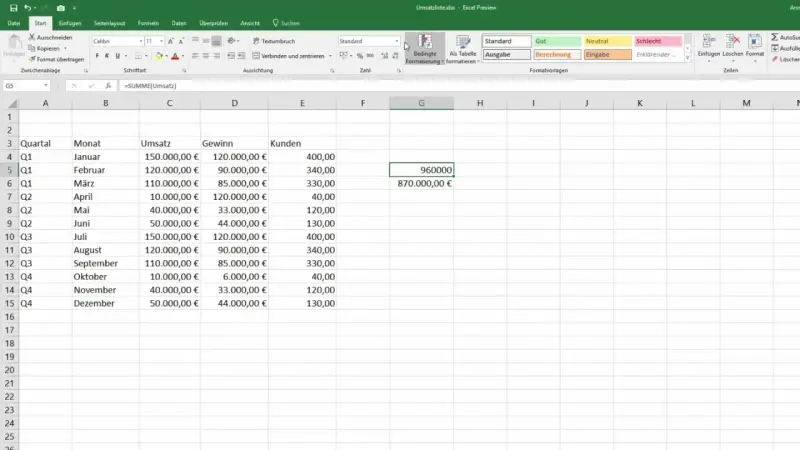Apply the Eingabe cell style

[x=608, y=54]
